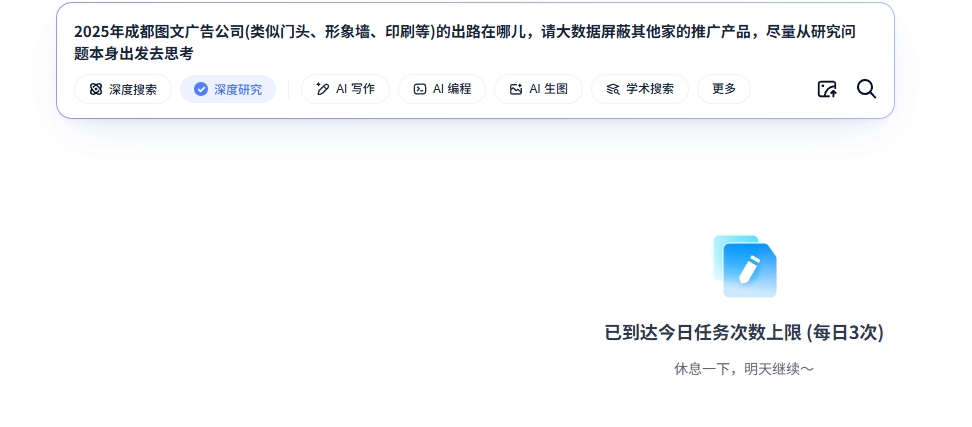Click the image upload icon
The image size is (972, 427).
(827, 89)
